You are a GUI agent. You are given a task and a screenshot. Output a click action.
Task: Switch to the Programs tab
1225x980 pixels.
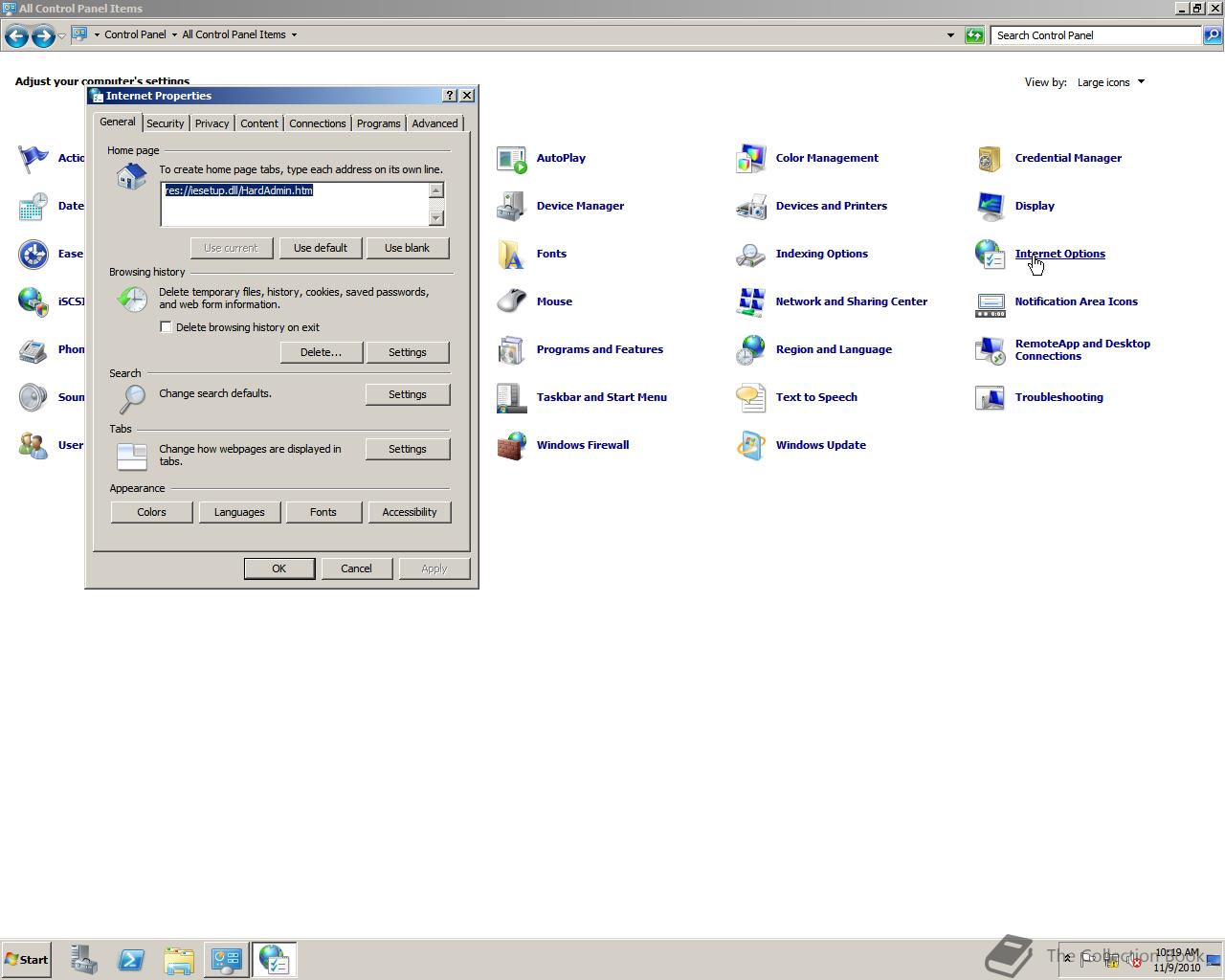(x=379, y=123)
